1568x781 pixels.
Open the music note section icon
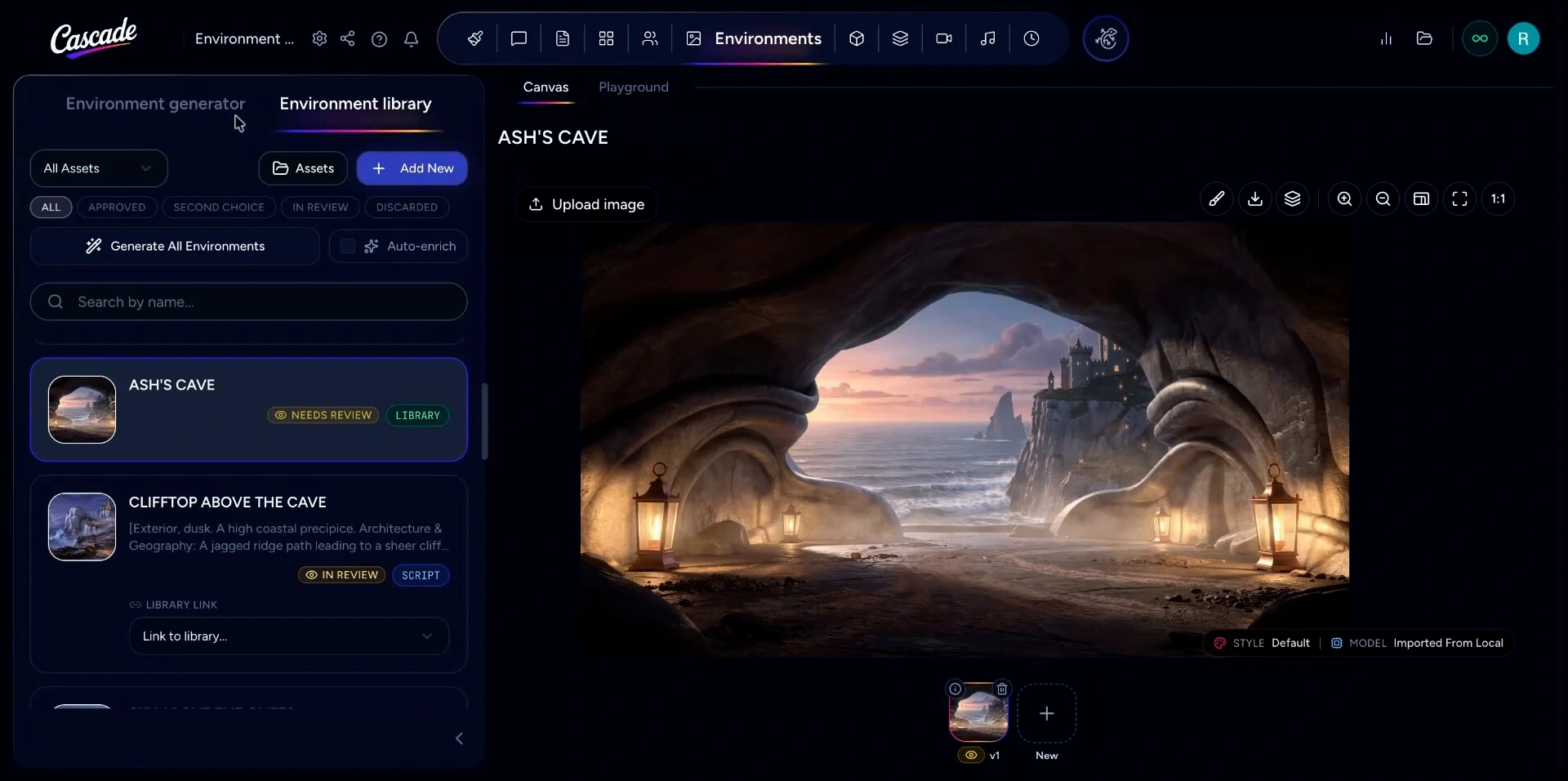(987, 38)
